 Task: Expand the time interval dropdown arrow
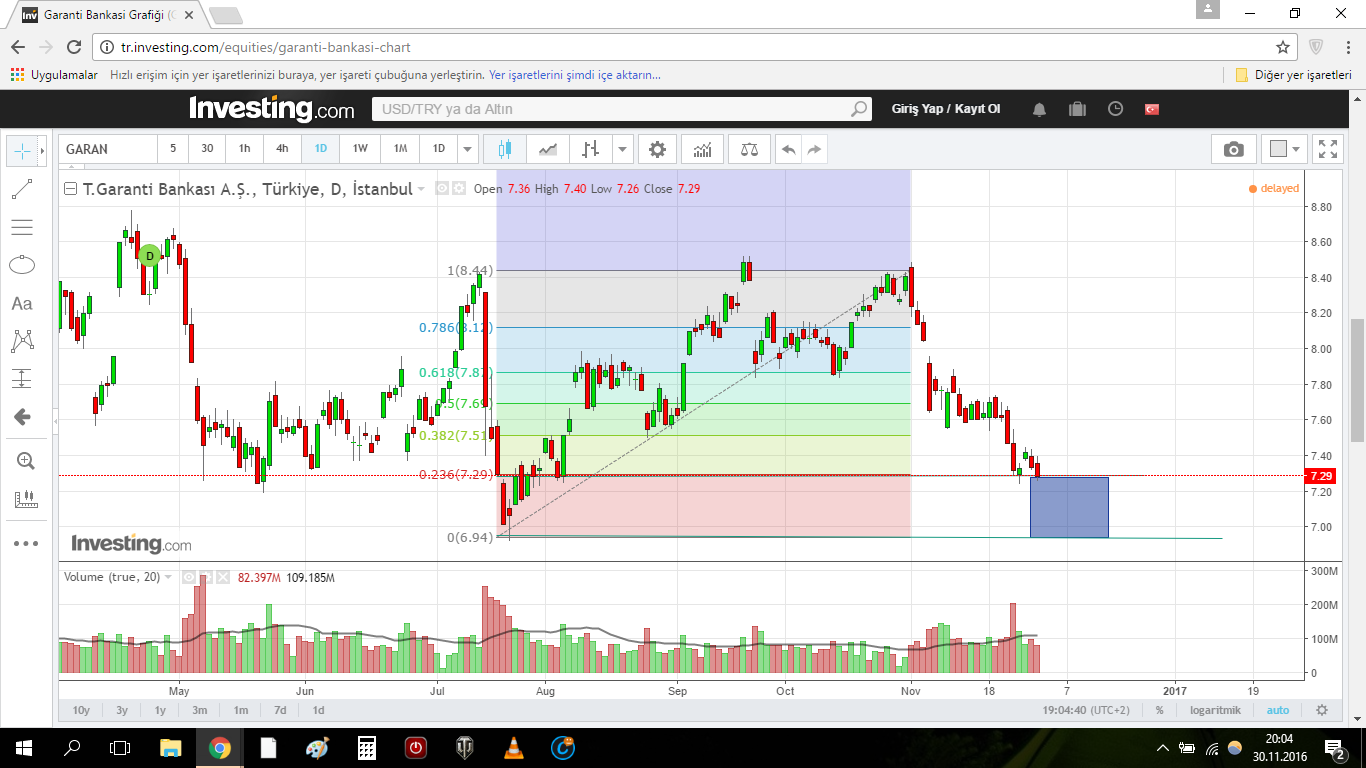tap(467, 149)
